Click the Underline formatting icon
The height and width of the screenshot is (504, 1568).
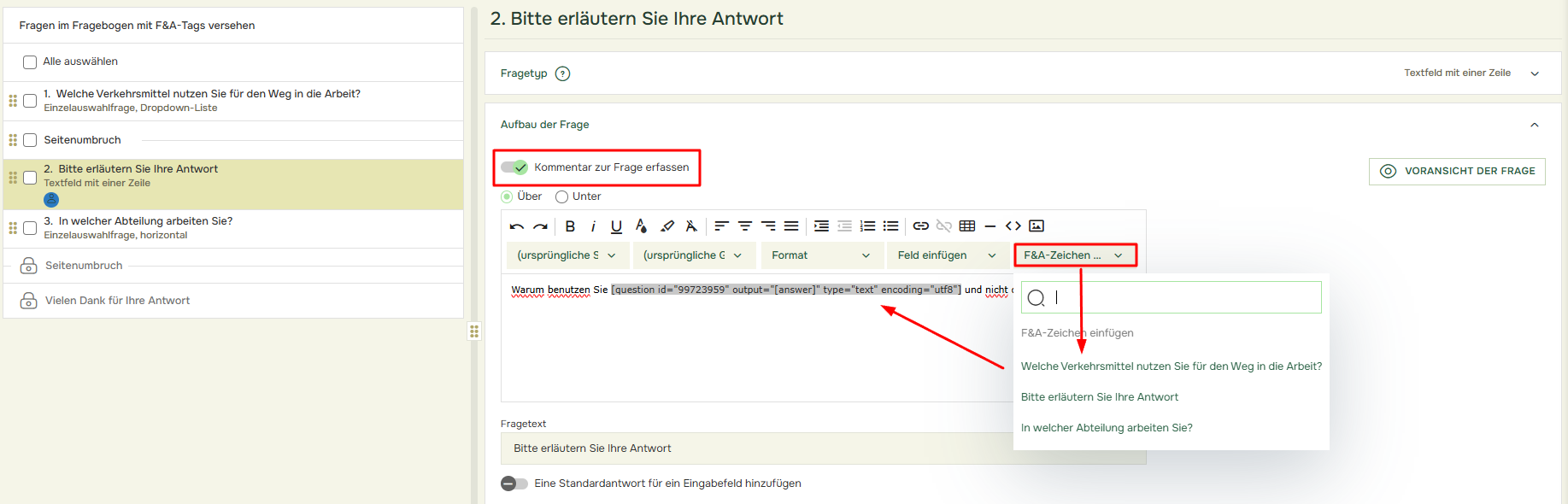click(616, 226)
